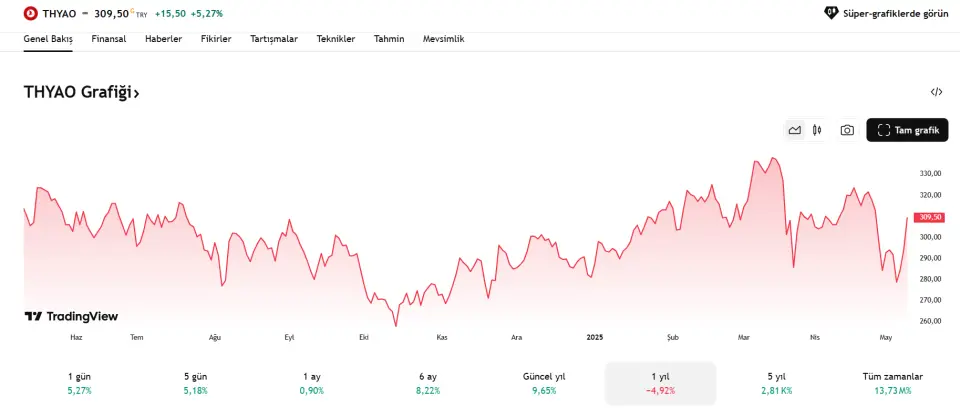
Task: Select the Güncel yıl range
Action: [544, 383]
